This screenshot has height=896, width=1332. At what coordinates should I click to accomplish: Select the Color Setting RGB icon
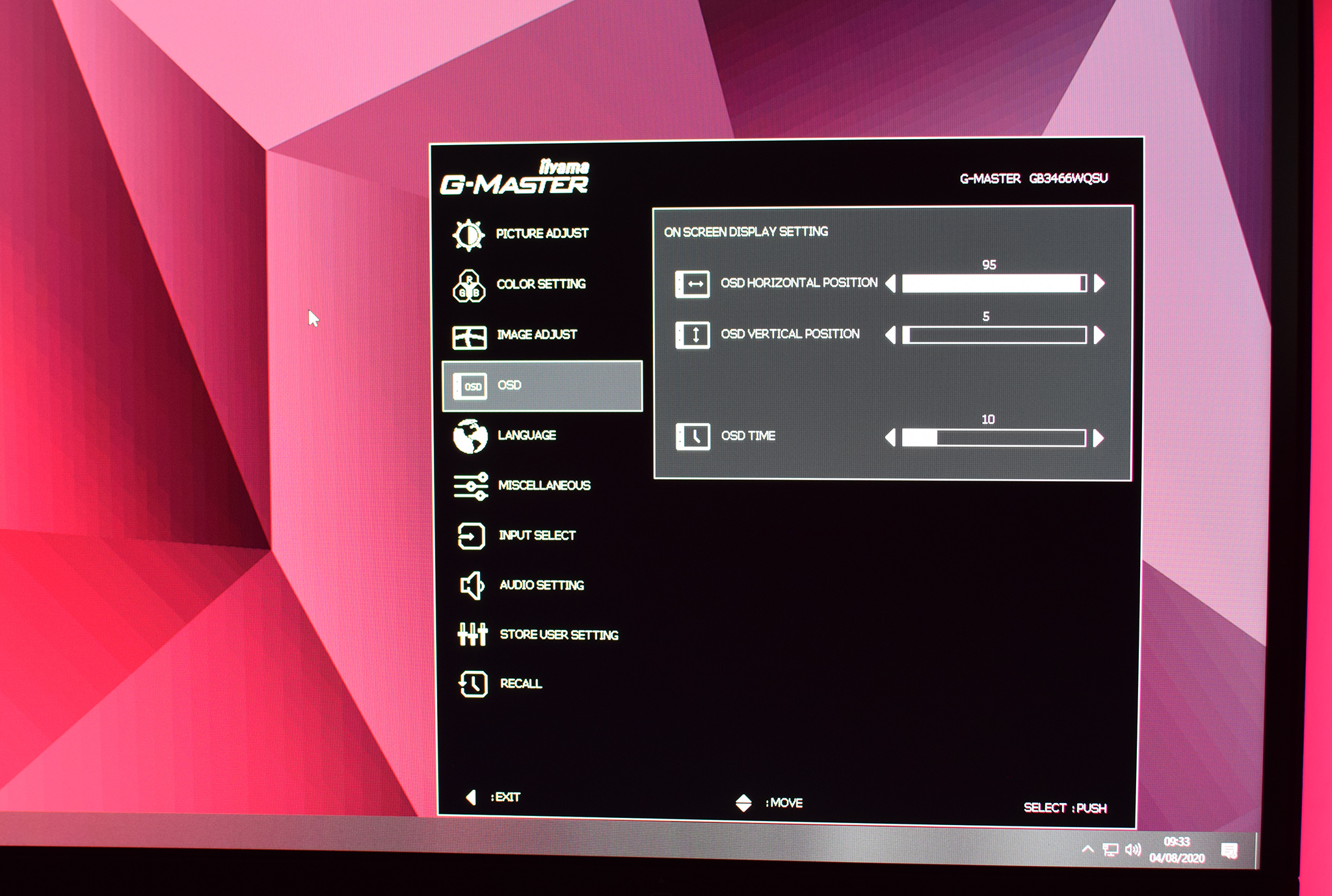(469, 286)
